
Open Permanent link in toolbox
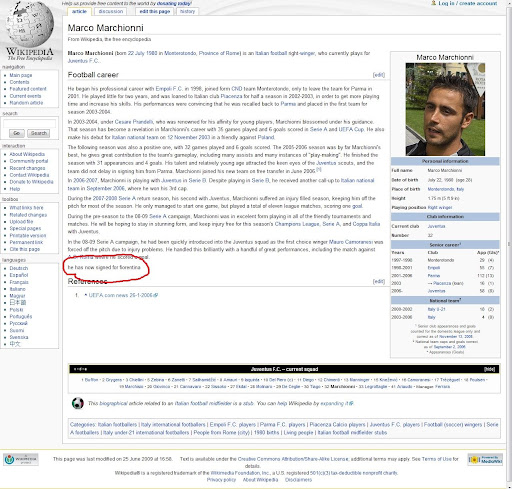[26, 242]
